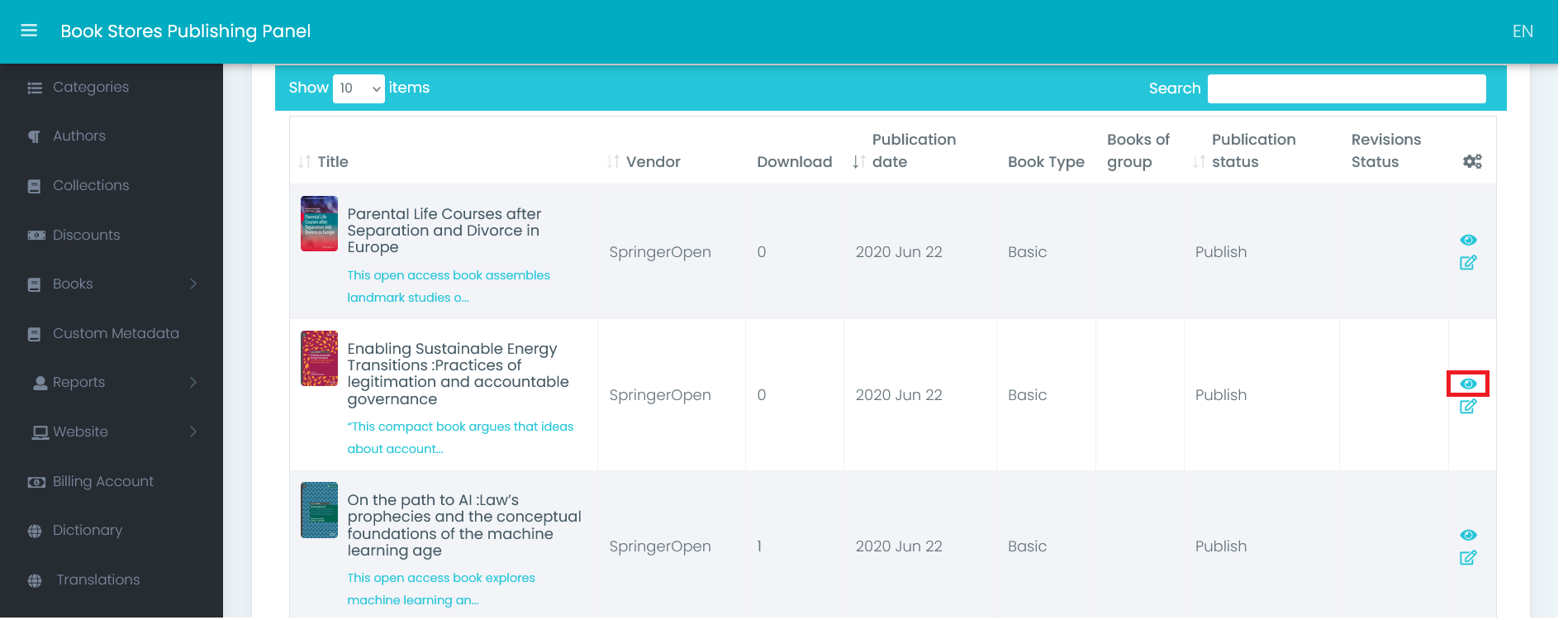Sort table by Vendor column arrows
The width and height of the screenshot is (1568, 620).
tap(613, 162)
